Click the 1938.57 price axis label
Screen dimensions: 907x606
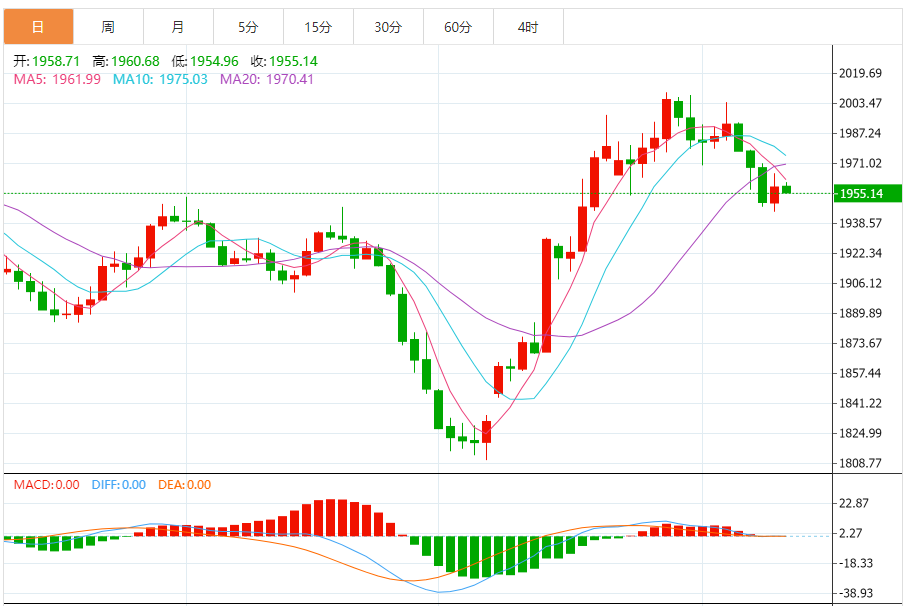tap(860, 223)
